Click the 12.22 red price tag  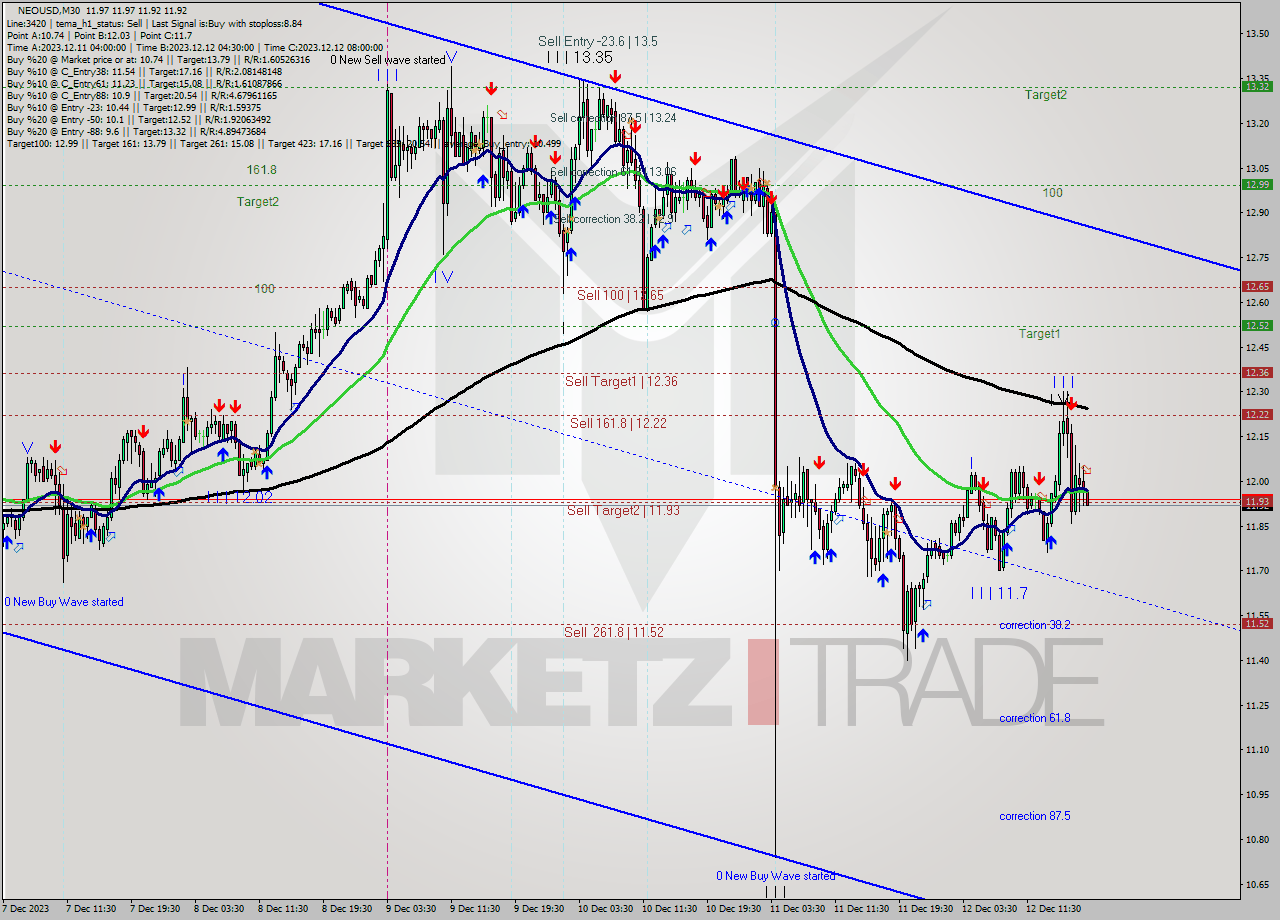pos(1256,414)
